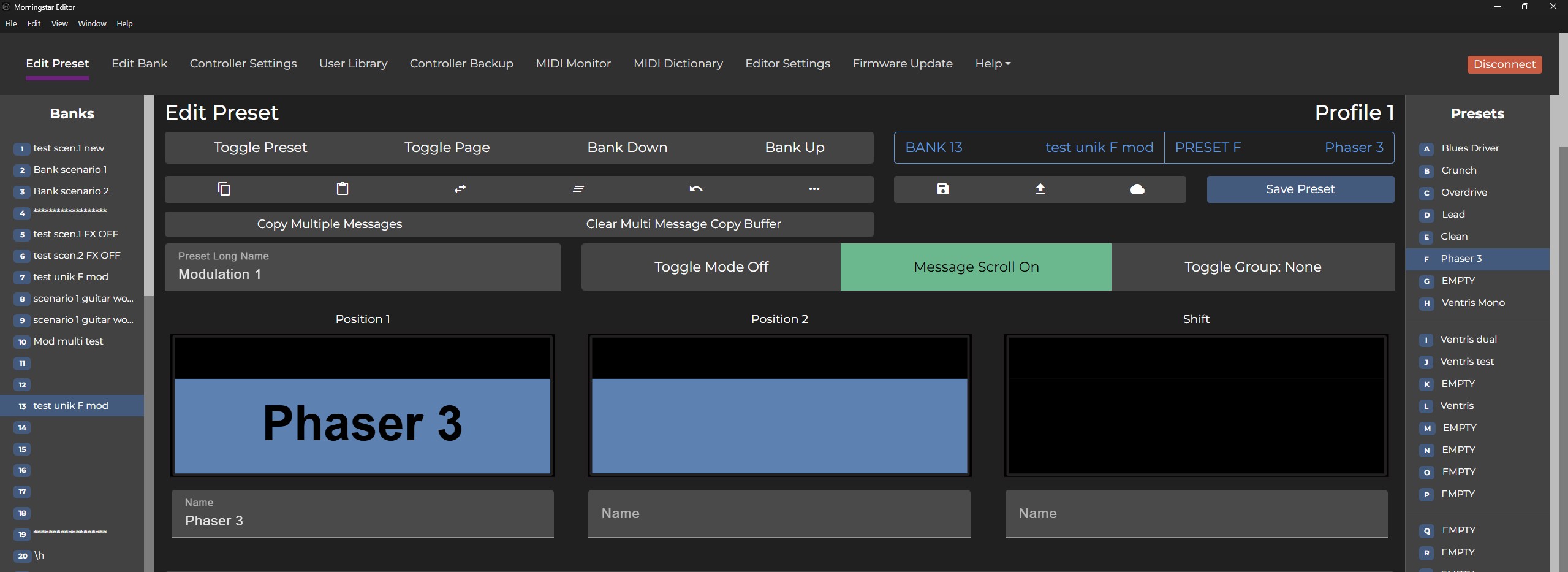The width and height of the screenshot is (1568, 572).
Task: Open the Toggle Group: None selector
Action: [1252, 267]
